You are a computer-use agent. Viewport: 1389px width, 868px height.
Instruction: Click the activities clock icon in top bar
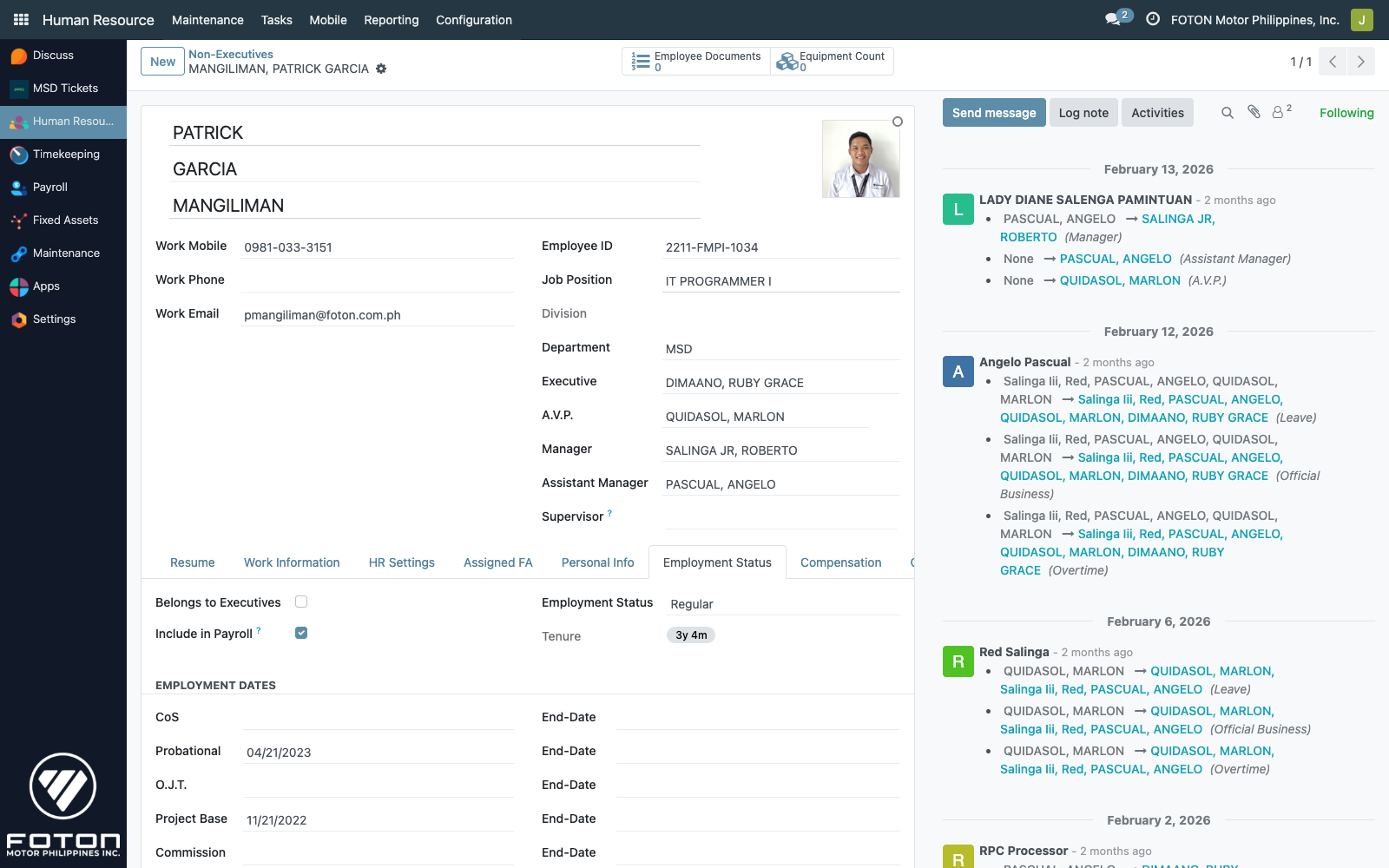click(x=1152, y=19)
